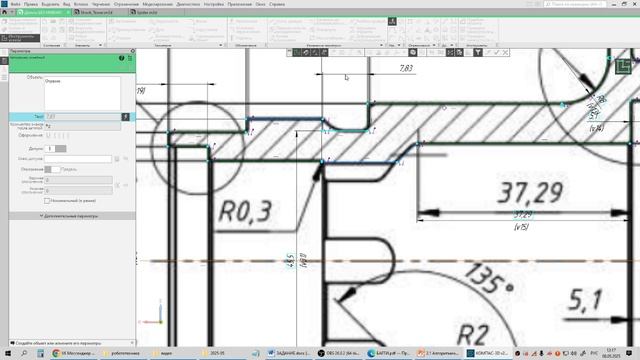Toggle the Отклонения / Предель switch

pyautogui.click(x=52, y=169)
